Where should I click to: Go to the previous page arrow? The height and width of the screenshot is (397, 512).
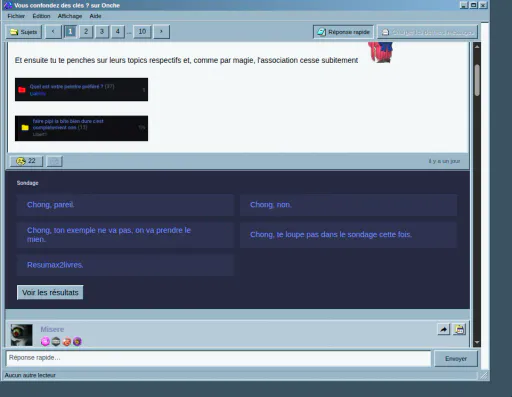pyautogui.click(x=53, y=32)
